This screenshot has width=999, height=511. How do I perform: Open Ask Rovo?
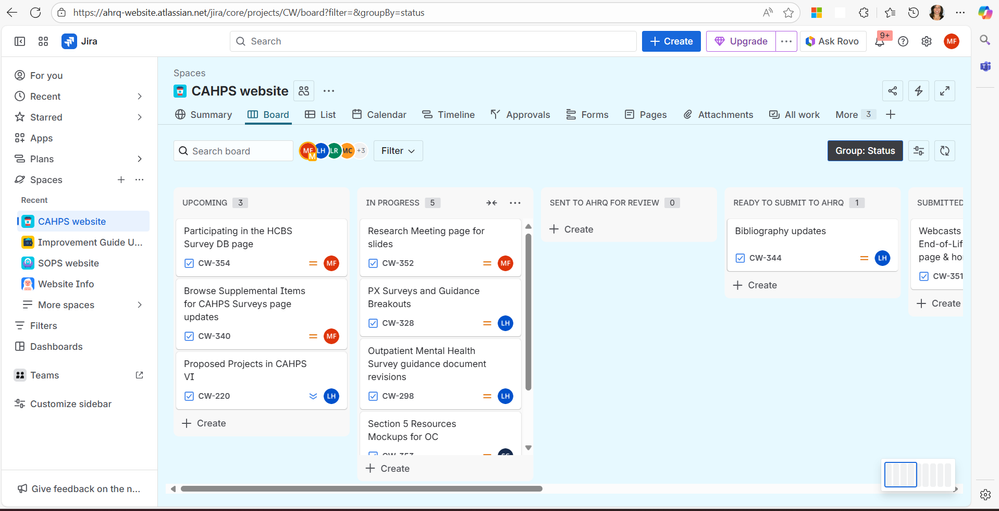pyautogui.click(x=832, y=41)
